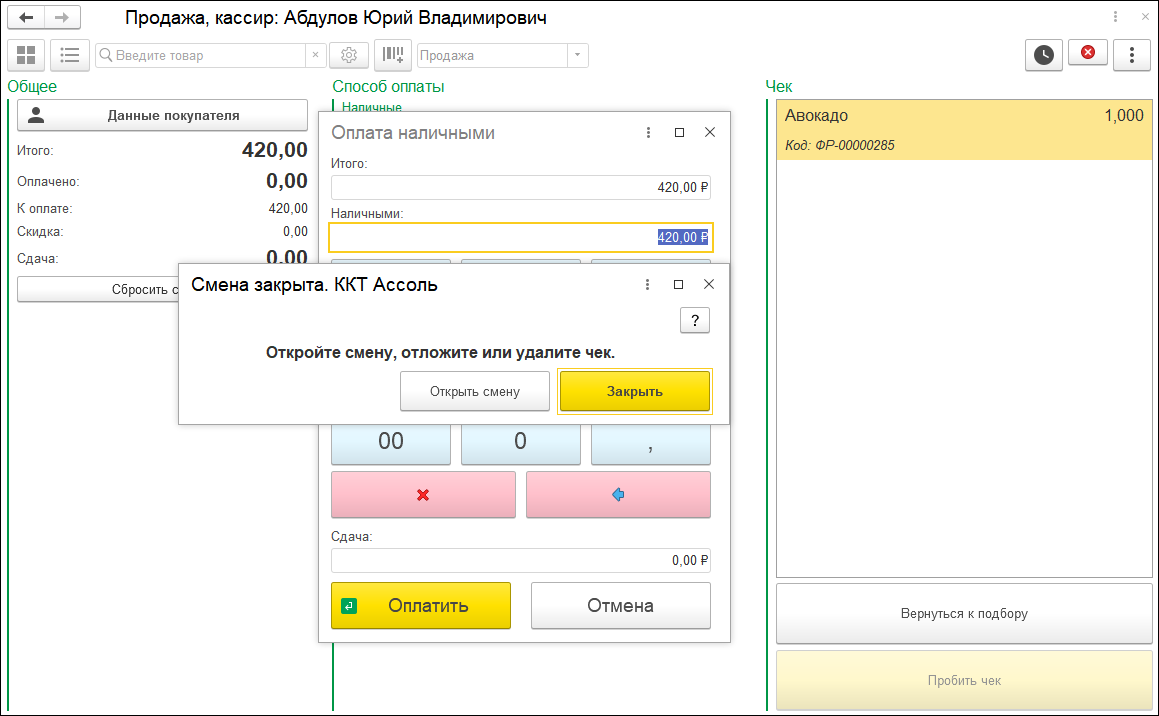Open the Данные покупателя customer data
1159x716 pixels.
(x=162, y=115)
